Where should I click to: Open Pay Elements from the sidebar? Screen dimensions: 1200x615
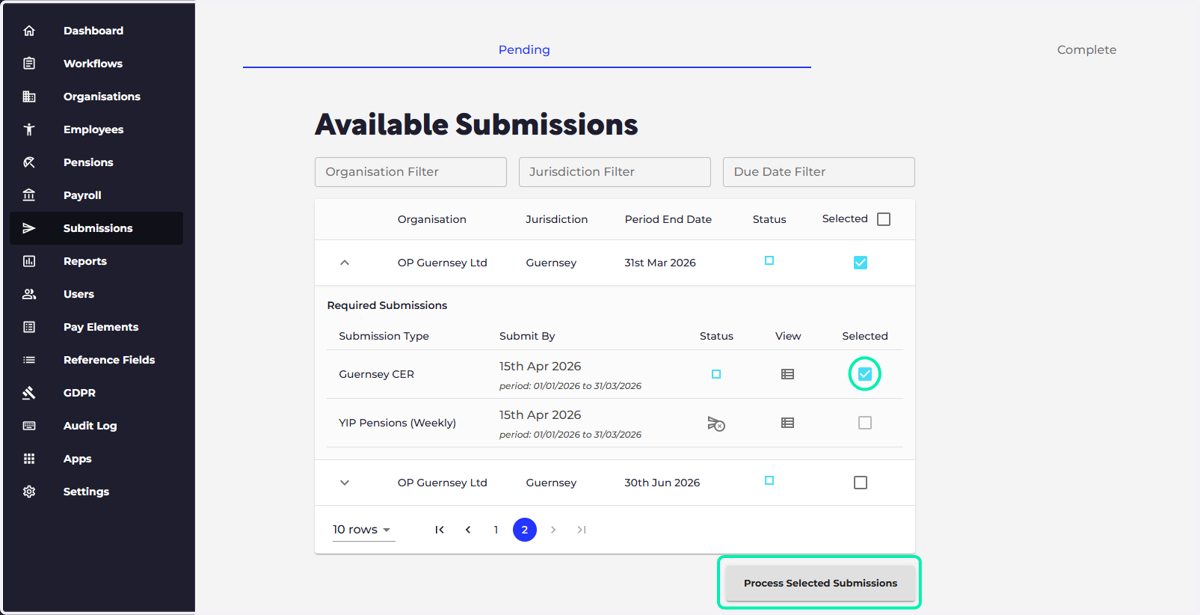(x=96, y=327)
